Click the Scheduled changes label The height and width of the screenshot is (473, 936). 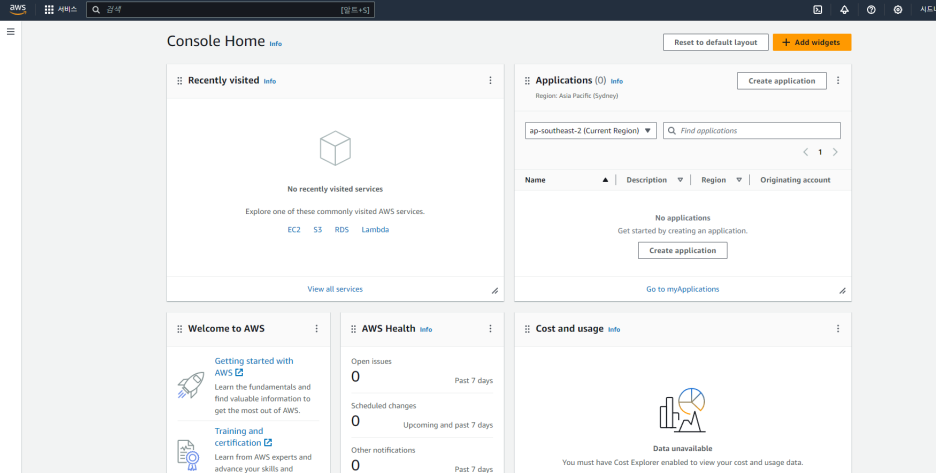pos(383,406)
